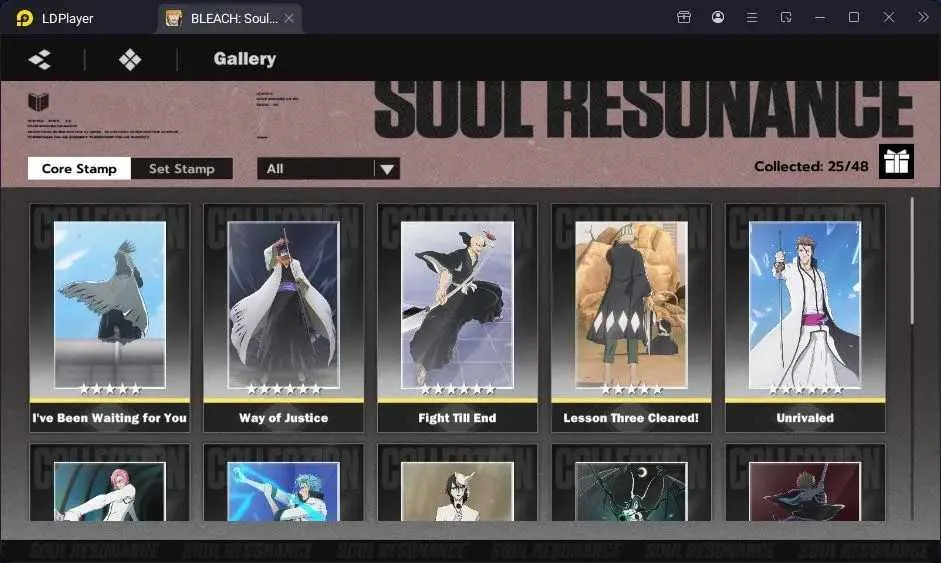Click the gallery vertical scrollbar

tap(912, 262)
